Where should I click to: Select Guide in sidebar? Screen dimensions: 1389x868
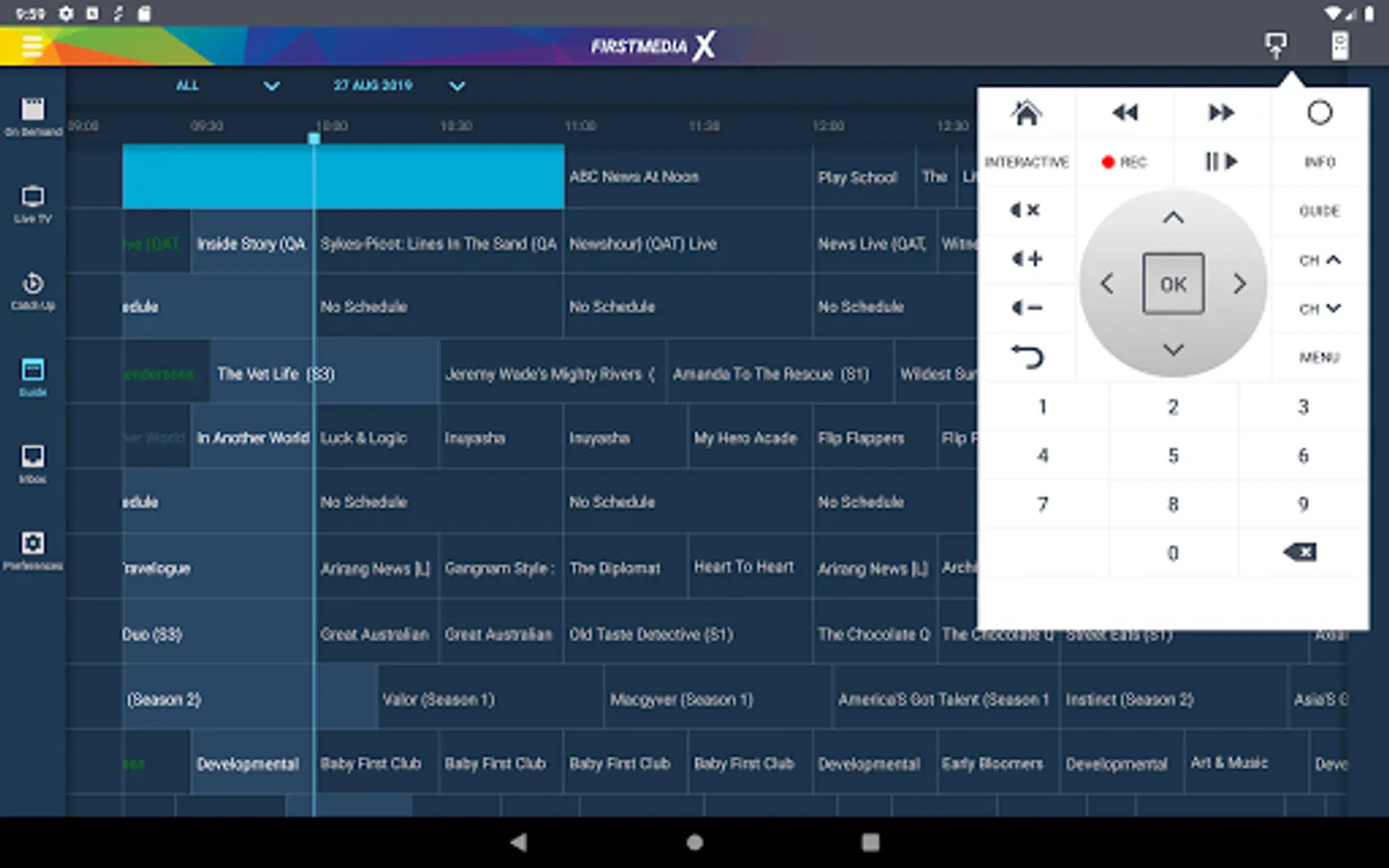33,377
